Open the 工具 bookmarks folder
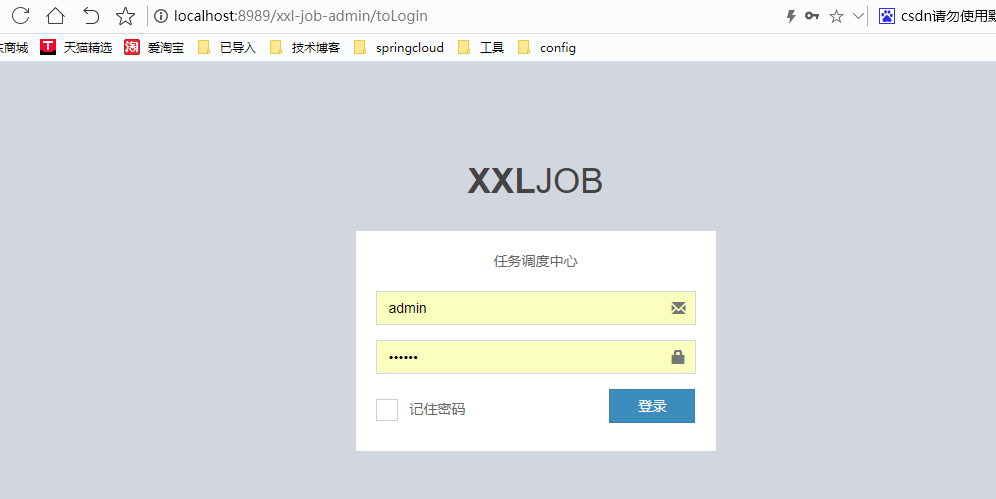This screenshot has width=996, height=499. click(x=481, y=48)
